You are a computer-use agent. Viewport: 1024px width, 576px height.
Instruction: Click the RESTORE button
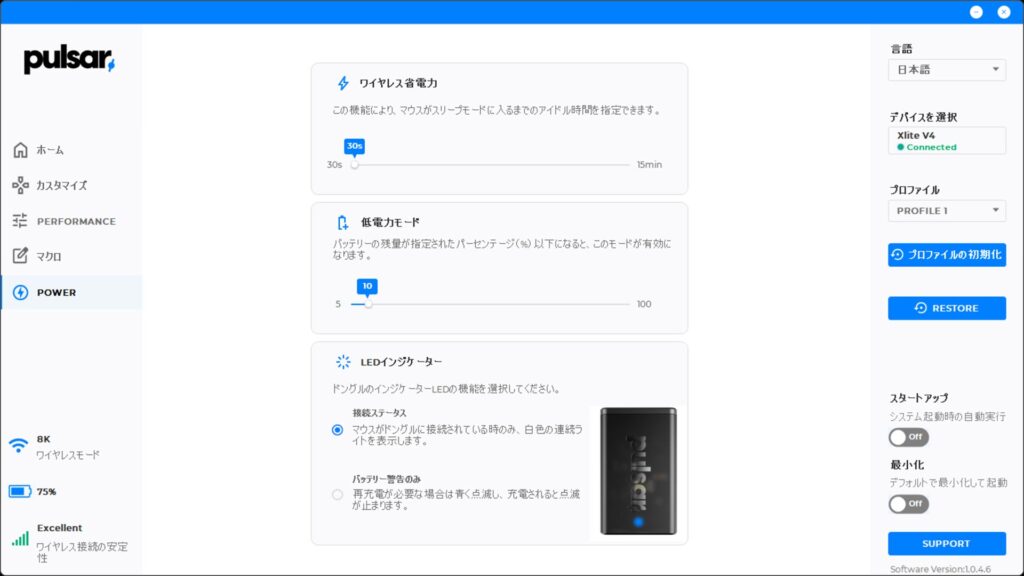point(946,308)
